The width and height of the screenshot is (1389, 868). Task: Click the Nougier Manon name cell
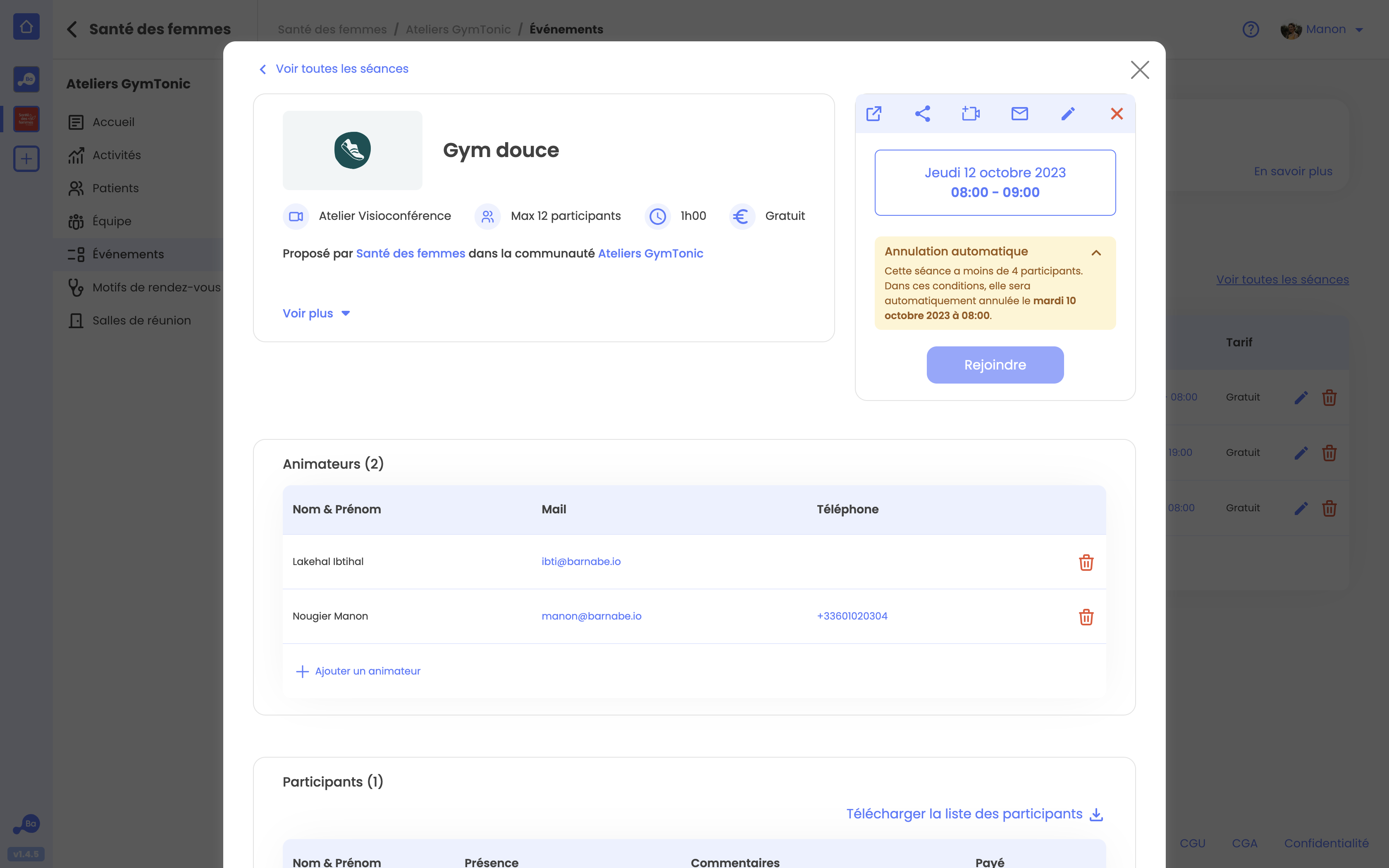pos(330,616)
